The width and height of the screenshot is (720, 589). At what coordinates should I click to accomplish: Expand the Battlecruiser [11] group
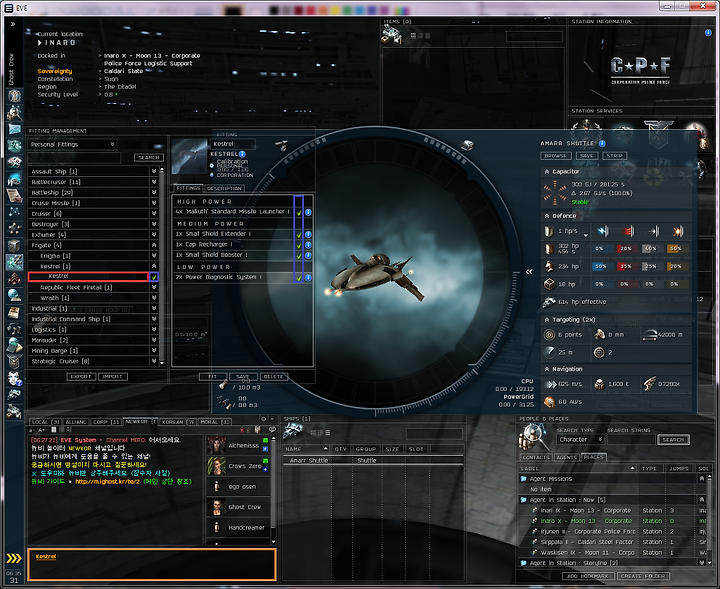(x=154, y=182)
